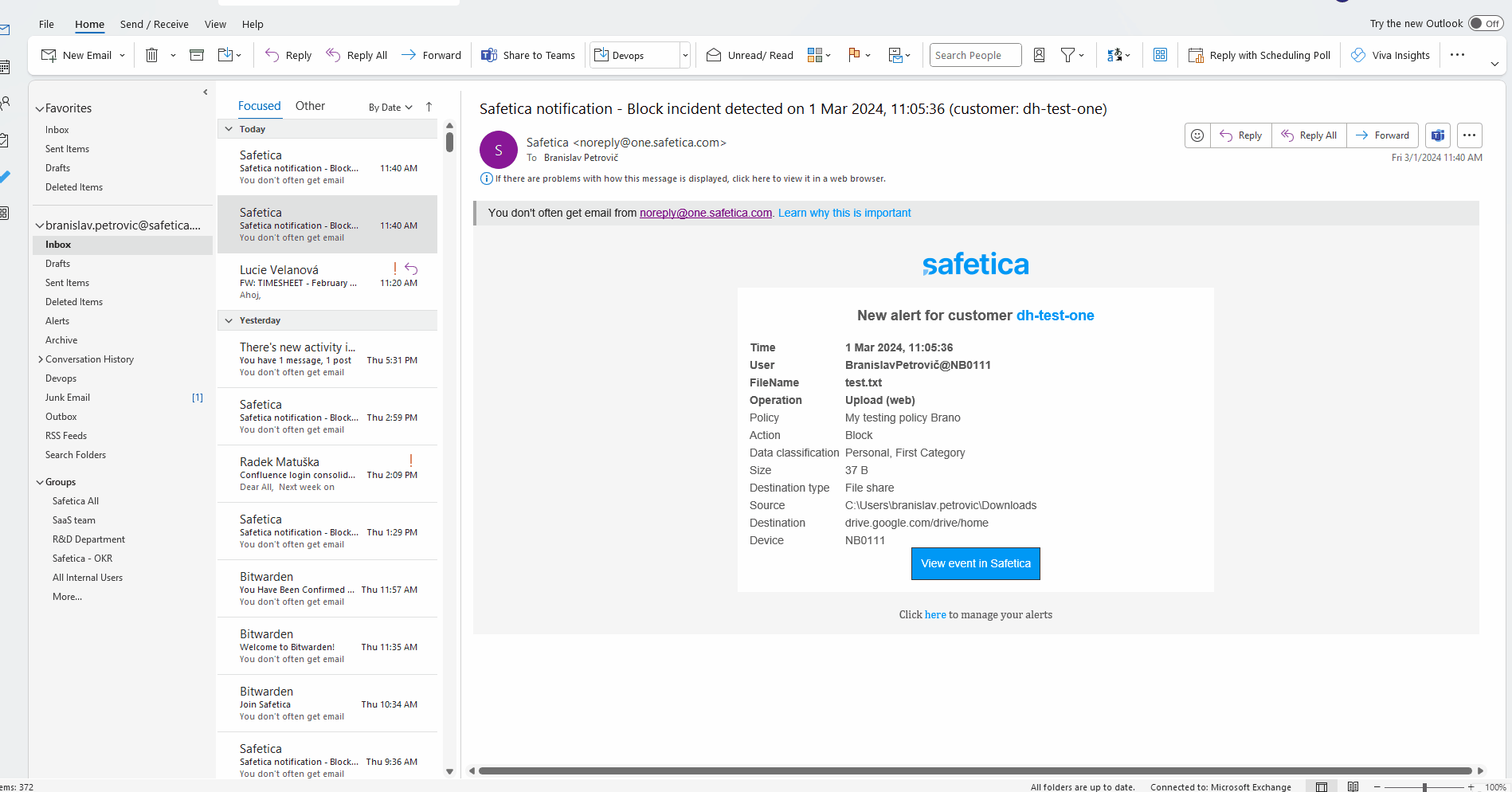Switch to normal view in status bar
Image resolution: width=1512 pixels, height=792 pixels.
[x=1322, y=786]
